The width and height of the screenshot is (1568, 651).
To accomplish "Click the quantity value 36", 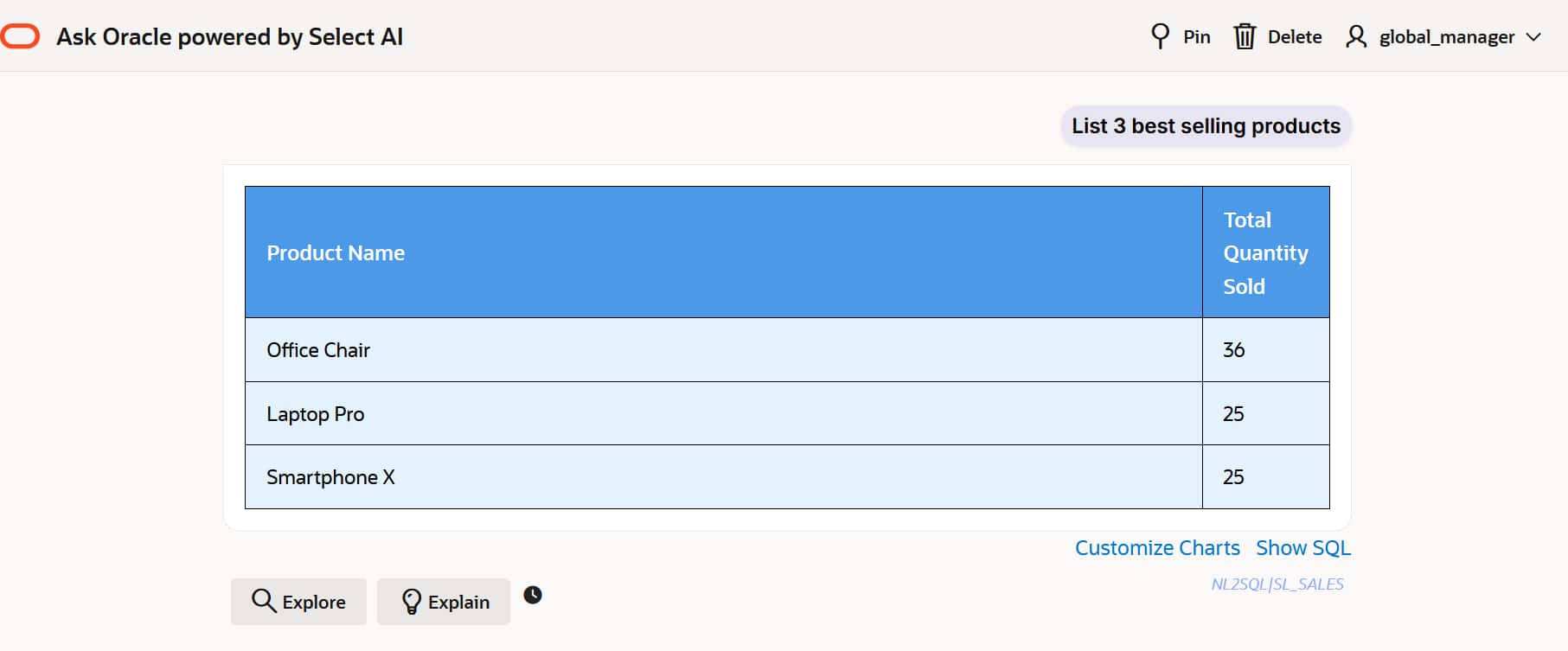I will (1233, 350).
